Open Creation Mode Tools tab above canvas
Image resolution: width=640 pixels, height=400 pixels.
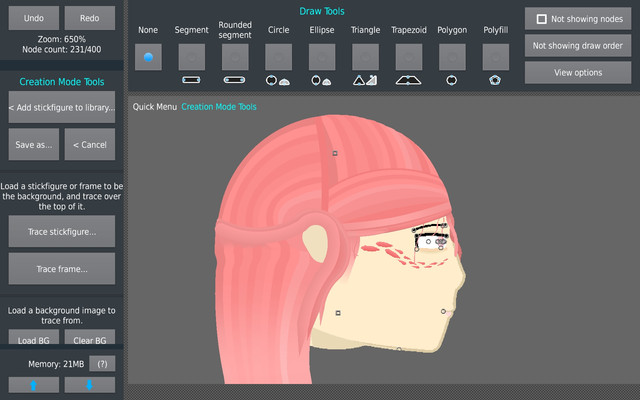pos(219,107)
